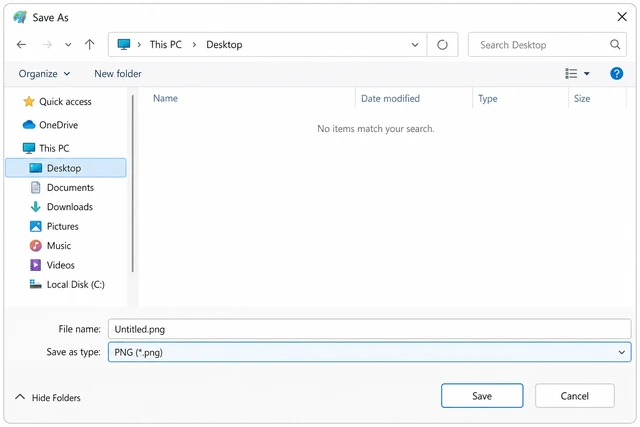This screenshot has height=427, width=640.
Task: Click the Cancel button
Action: click(x=574, y=396)
